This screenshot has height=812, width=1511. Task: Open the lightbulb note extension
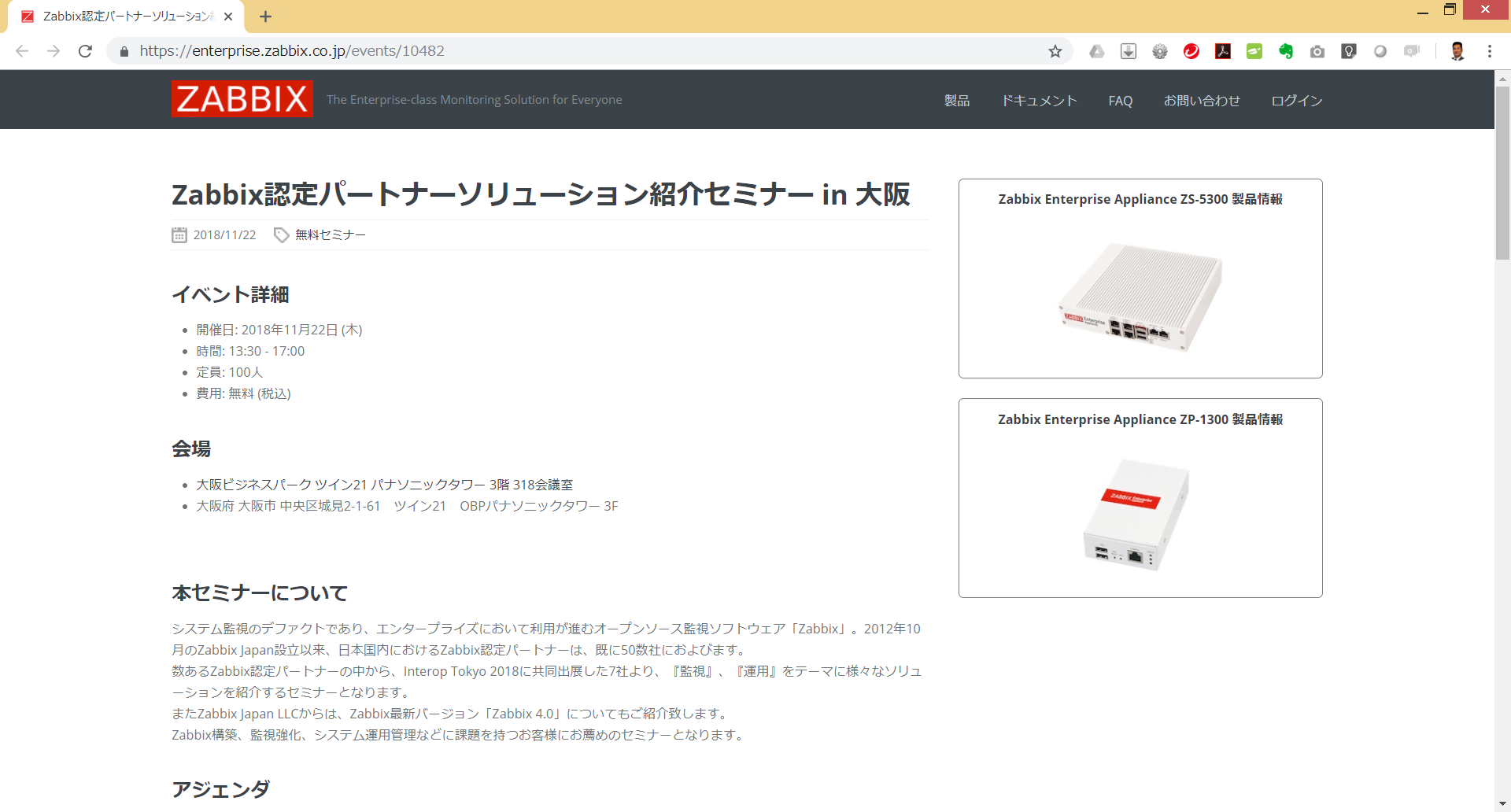click(1349, 51)
